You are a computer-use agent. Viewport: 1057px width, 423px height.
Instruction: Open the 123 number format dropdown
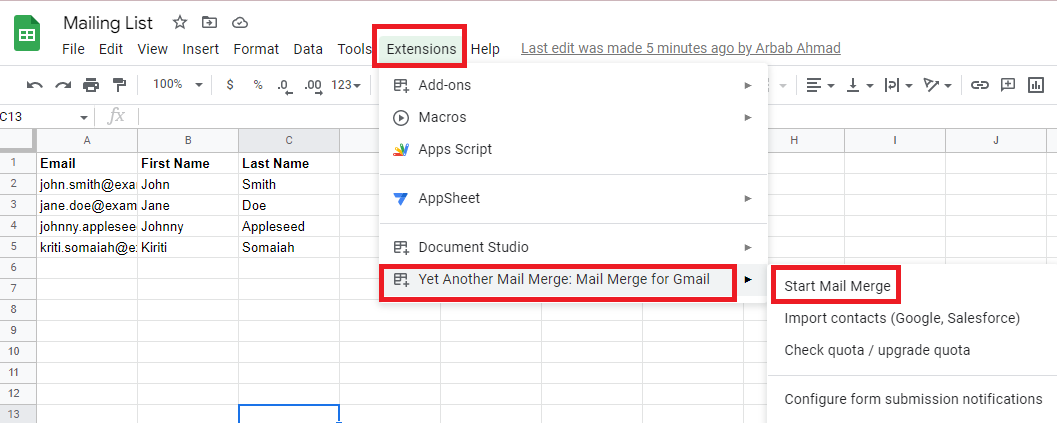click(x=346, y=85)
